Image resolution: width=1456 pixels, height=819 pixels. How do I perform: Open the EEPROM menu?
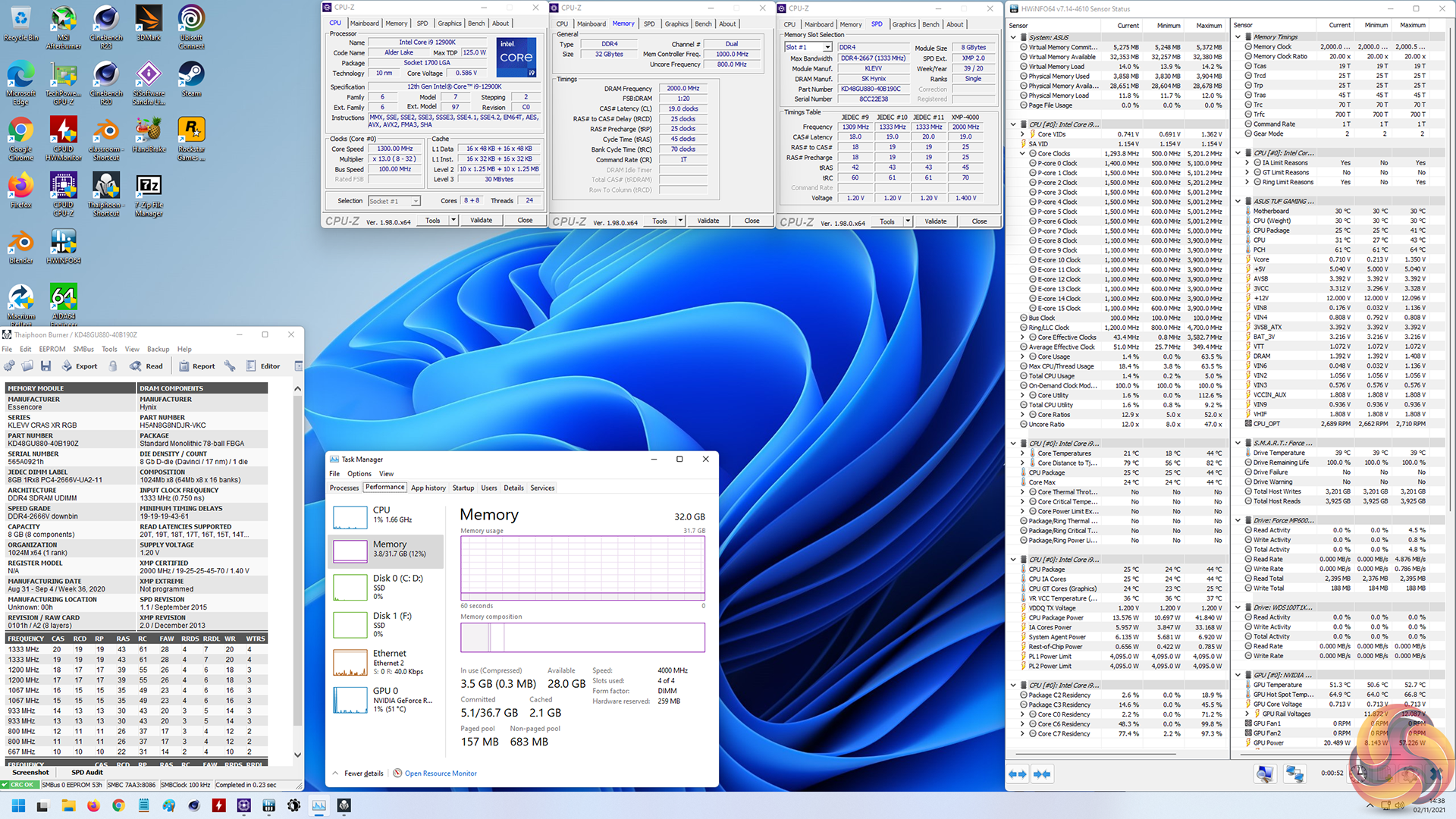[x=52, y=350]
